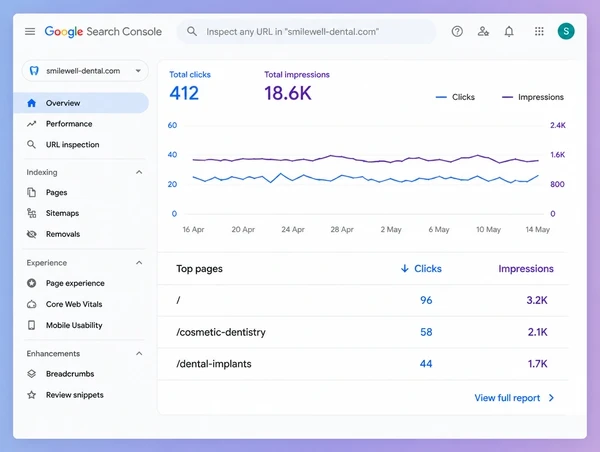
Task: Click the Pages document icon
Action: (x=31, y=192)
